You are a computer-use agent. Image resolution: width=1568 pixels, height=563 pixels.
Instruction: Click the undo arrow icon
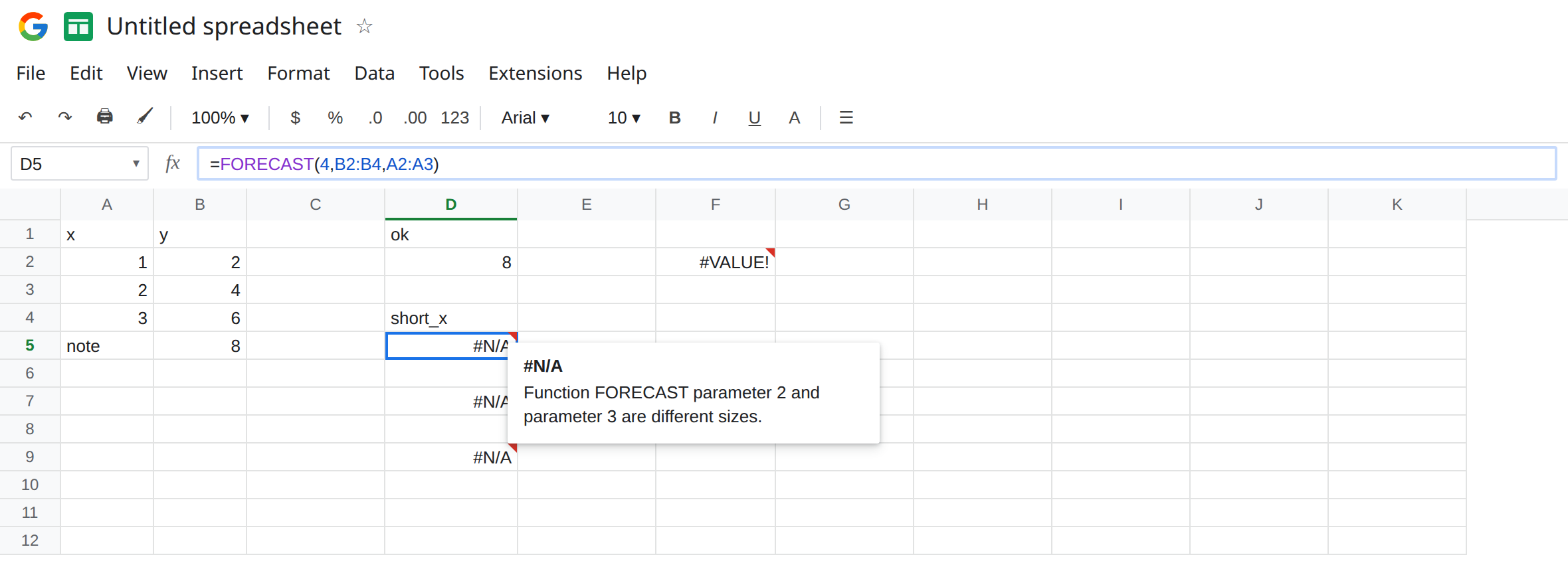[25, 118]
